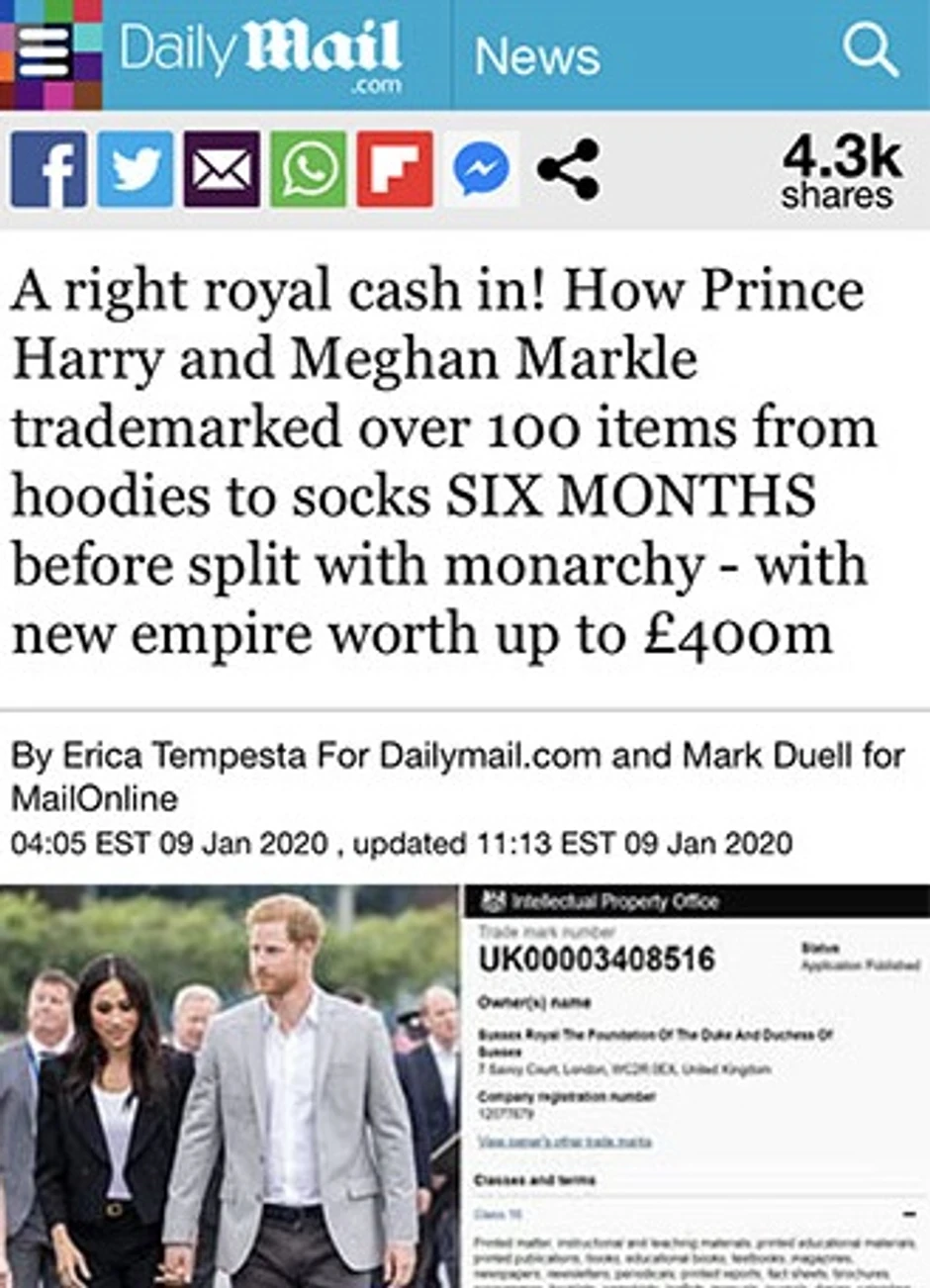Share article on Twitter

135,169
